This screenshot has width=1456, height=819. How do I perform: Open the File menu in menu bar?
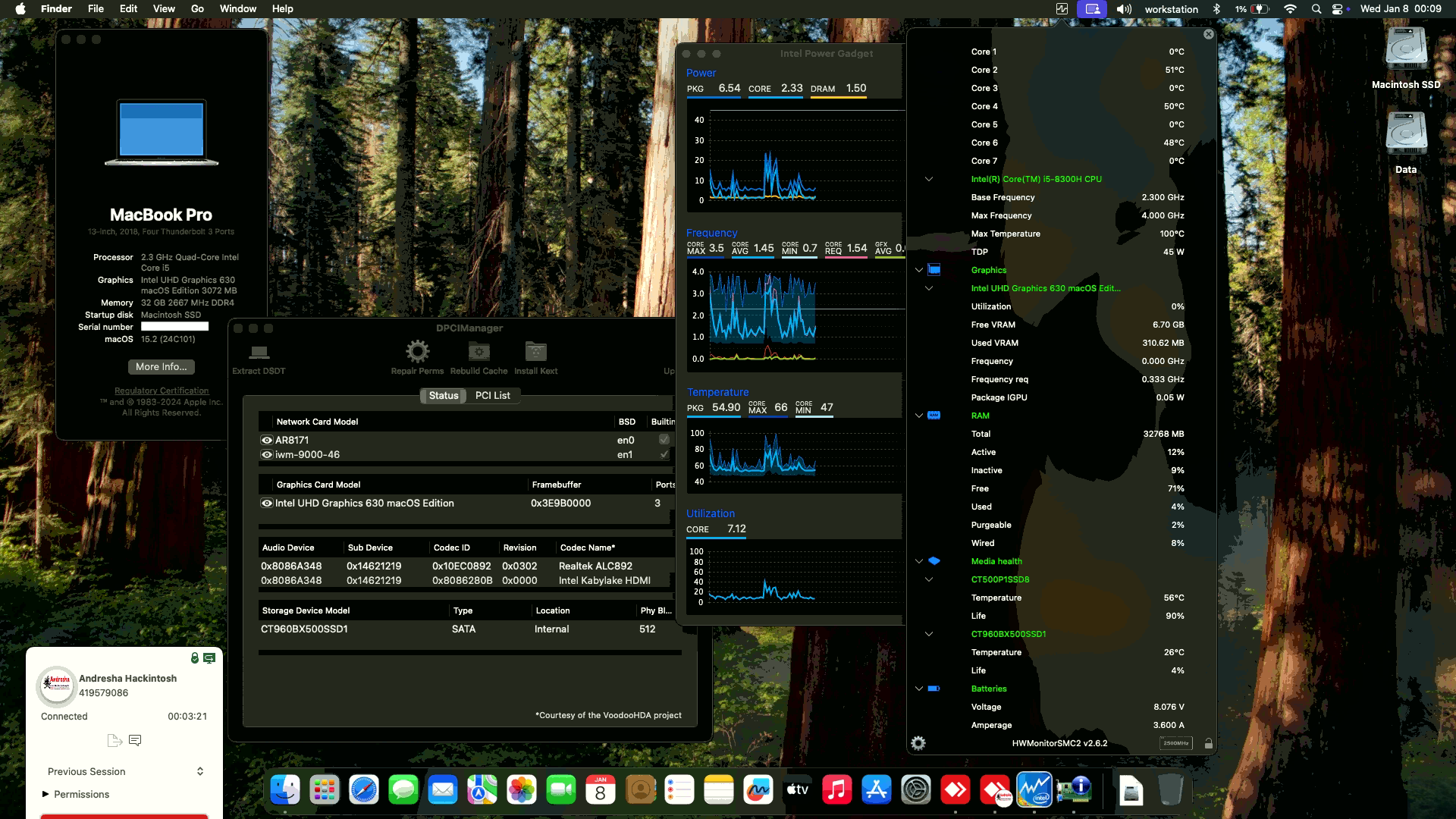click(96, 8)
